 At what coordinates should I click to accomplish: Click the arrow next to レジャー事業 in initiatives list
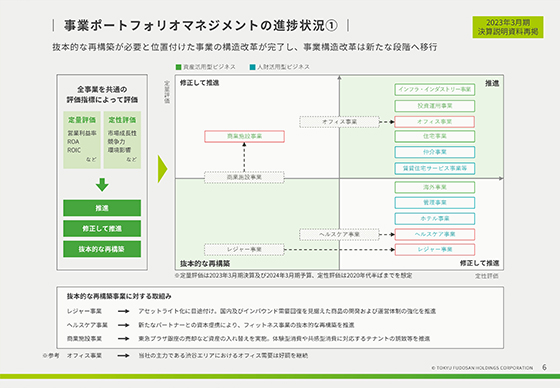pos(124,311)
